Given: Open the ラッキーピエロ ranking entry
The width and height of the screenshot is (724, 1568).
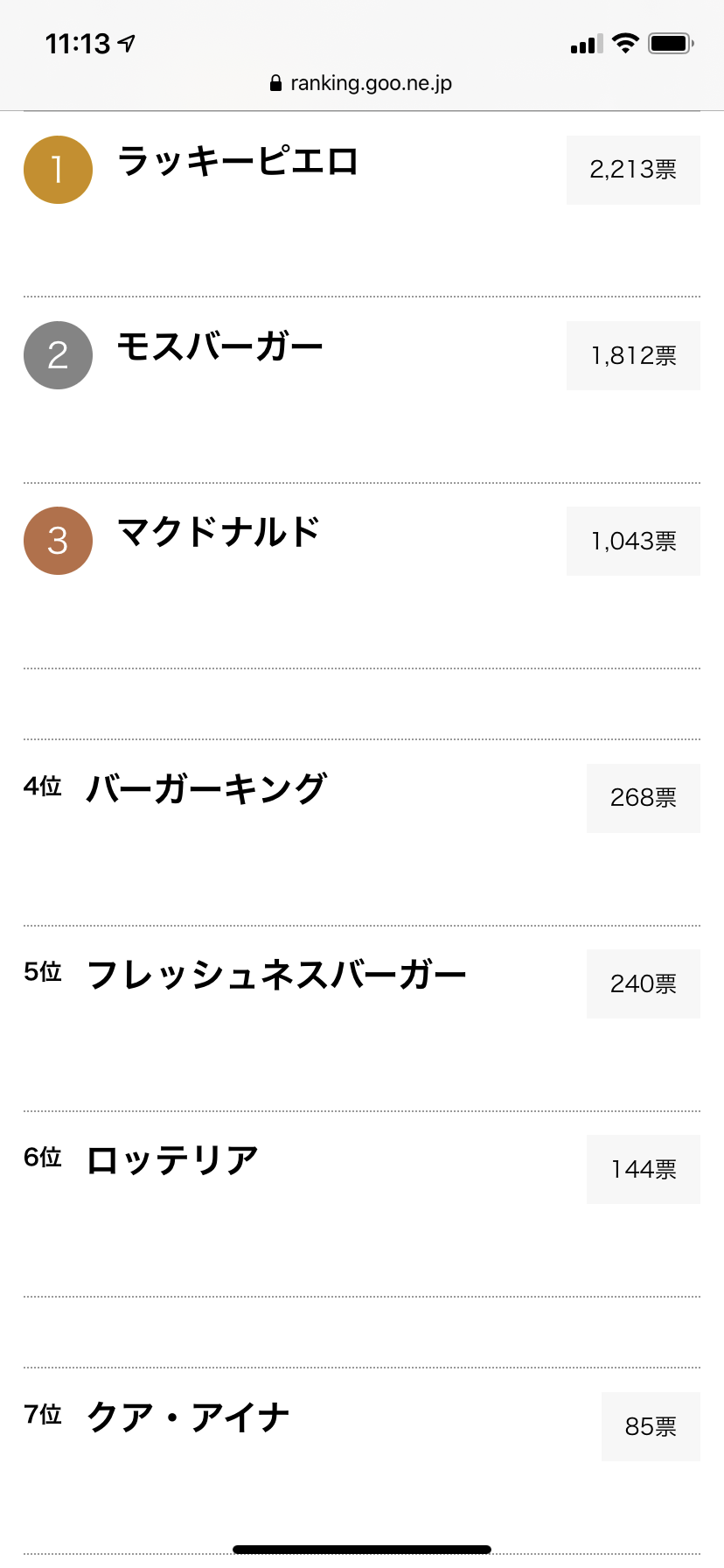Looking at the screenshot, I should pyautogui.click(x=238, y=161).
